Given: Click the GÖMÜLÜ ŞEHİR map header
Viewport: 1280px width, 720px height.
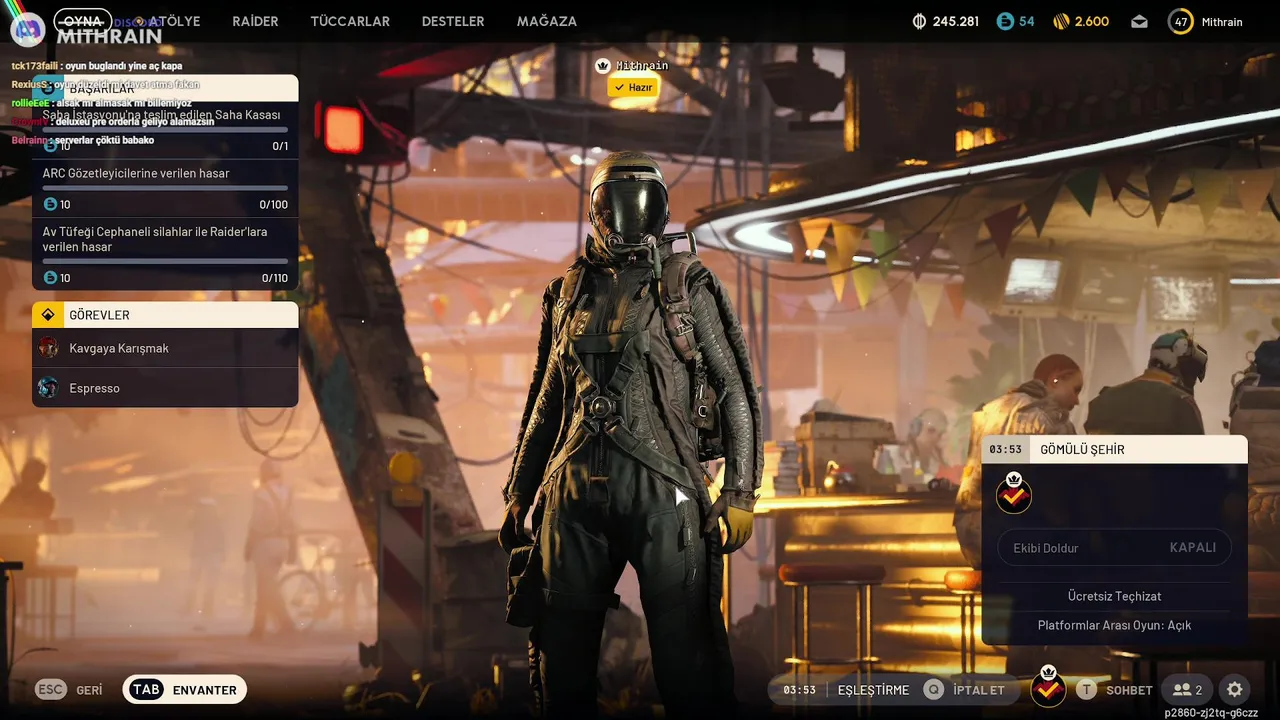Looking at the screenshot, I should click(x=1115, y=449).
